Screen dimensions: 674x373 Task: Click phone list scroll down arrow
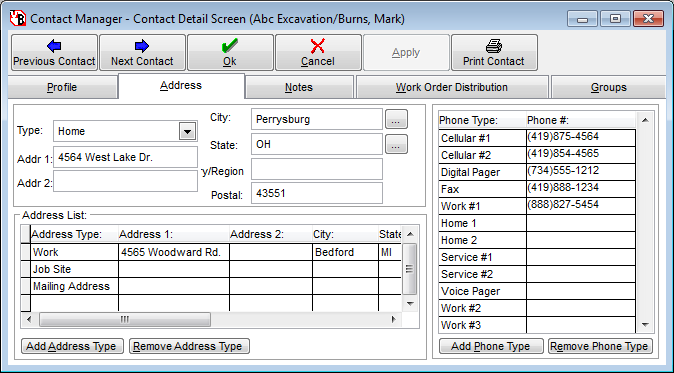click(x=645, y=325)
